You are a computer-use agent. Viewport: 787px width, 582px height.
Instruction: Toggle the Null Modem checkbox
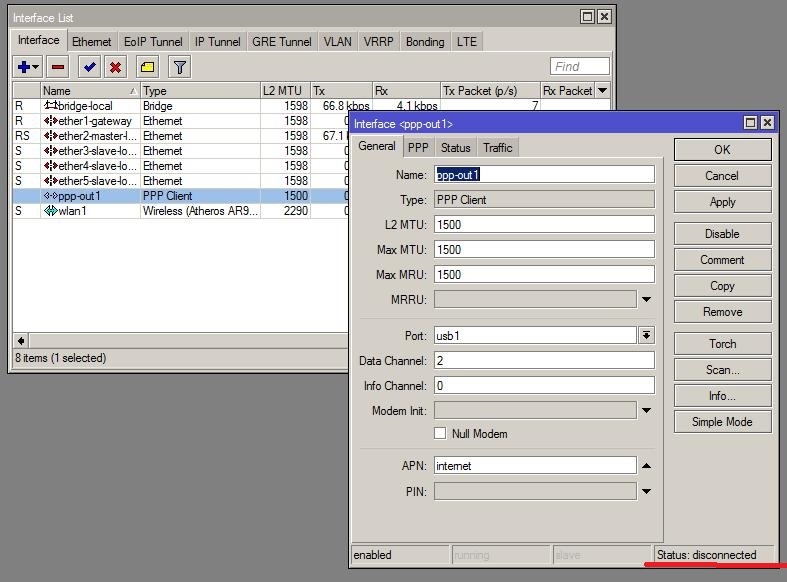pos(440,434)
